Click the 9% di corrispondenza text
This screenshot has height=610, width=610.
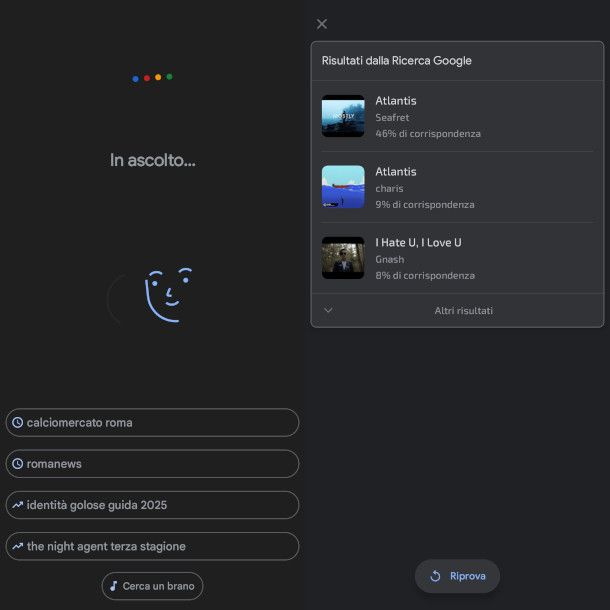(x=425, y=204)
